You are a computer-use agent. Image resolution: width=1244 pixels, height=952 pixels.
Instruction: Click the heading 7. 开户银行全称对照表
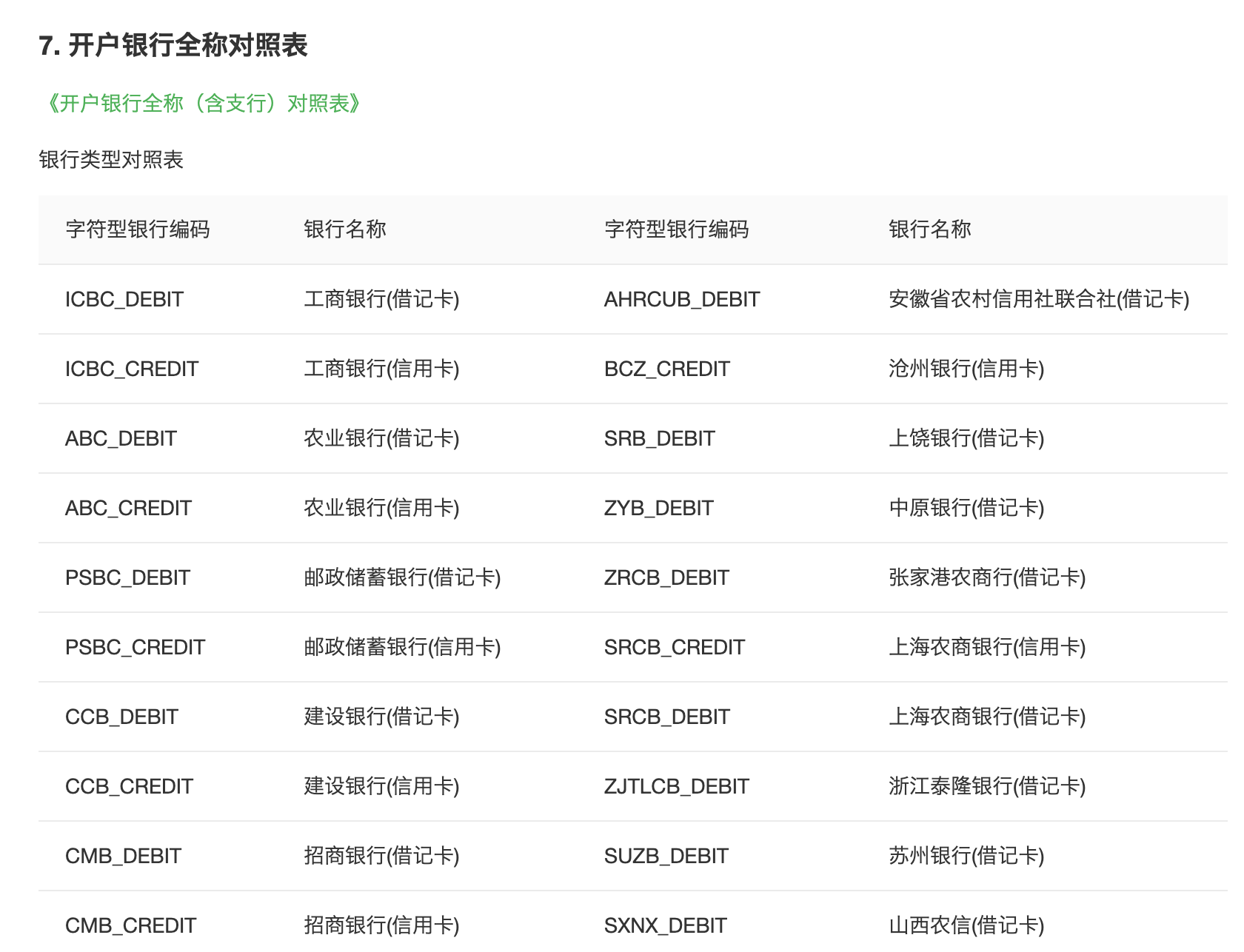point(173,46)
